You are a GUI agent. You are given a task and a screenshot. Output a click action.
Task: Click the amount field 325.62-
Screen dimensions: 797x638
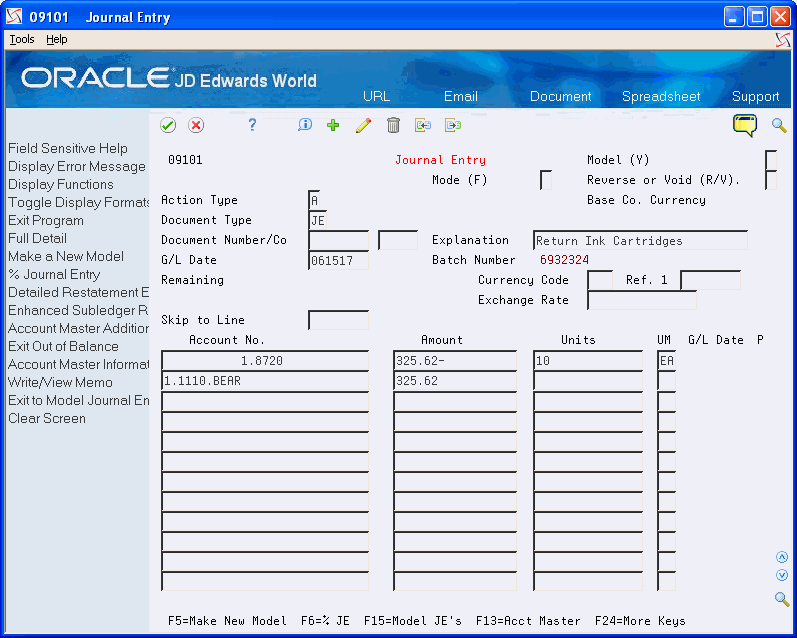point(455,360)
